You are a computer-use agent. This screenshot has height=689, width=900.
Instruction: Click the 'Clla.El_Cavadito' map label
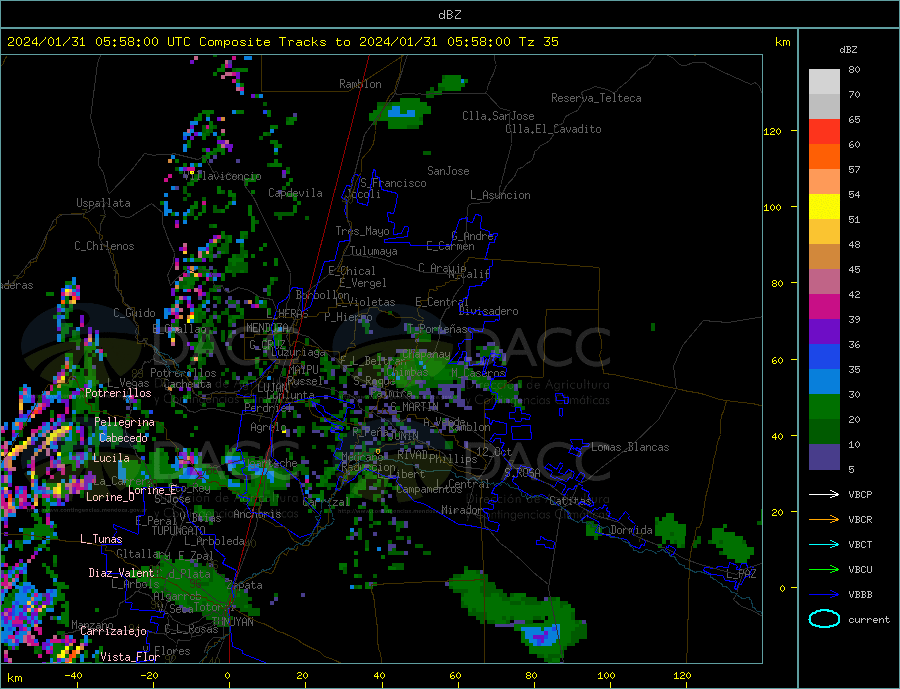(x=553, y=129)
